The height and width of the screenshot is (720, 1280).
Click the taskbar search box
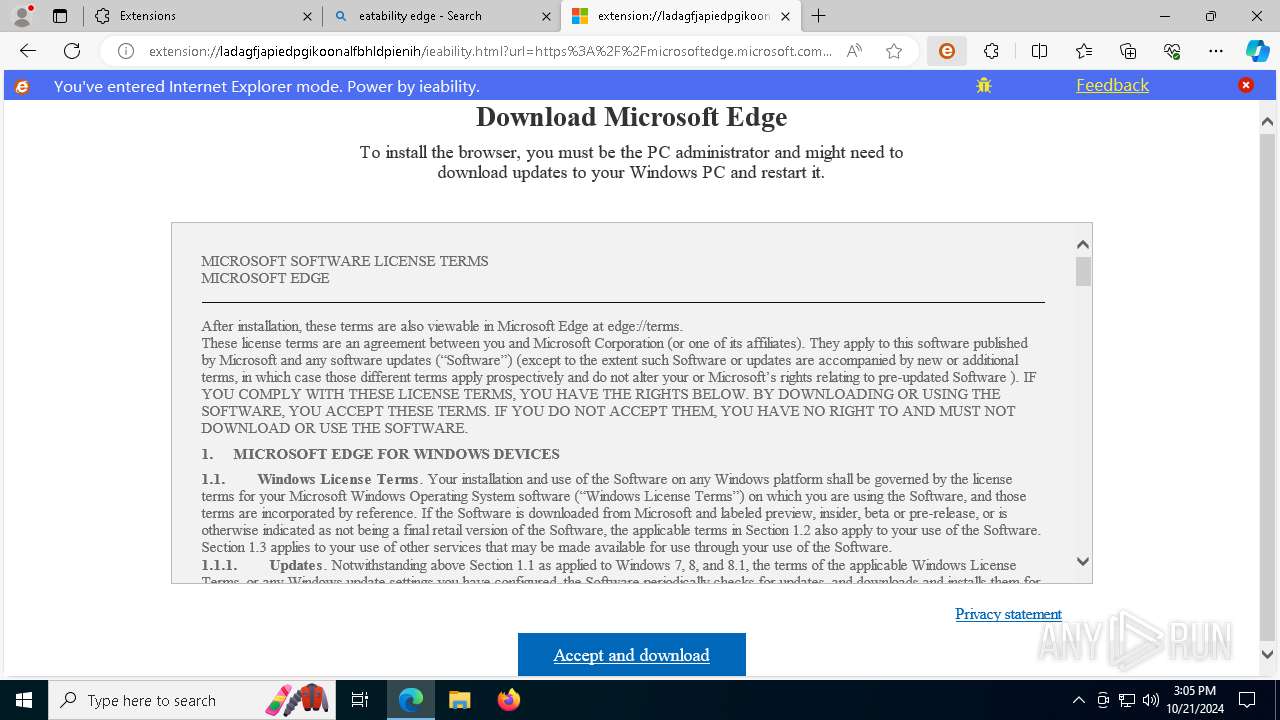click(192, 700)
